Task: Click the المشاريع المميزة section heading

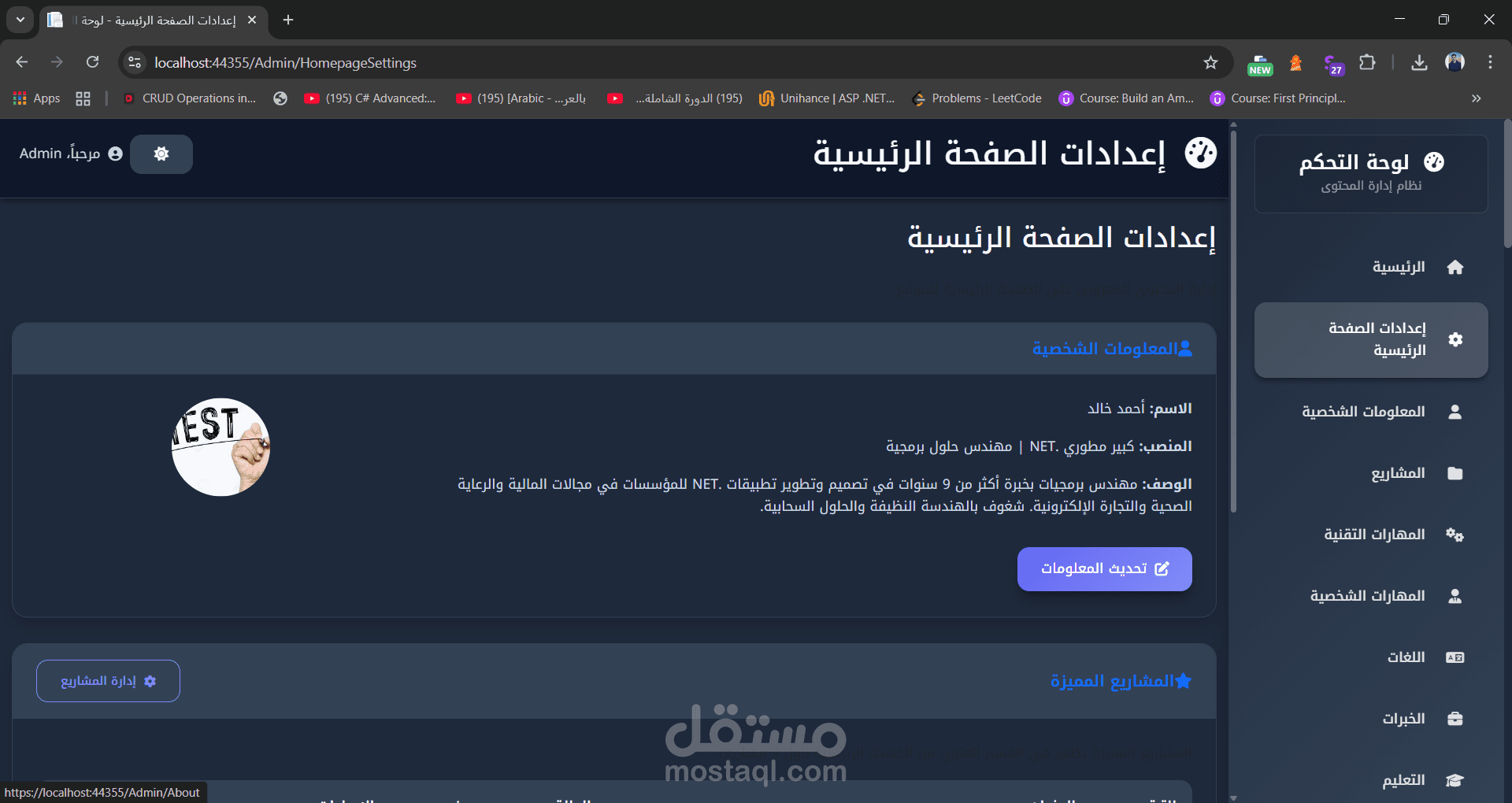Action: tap(1121, 681)
